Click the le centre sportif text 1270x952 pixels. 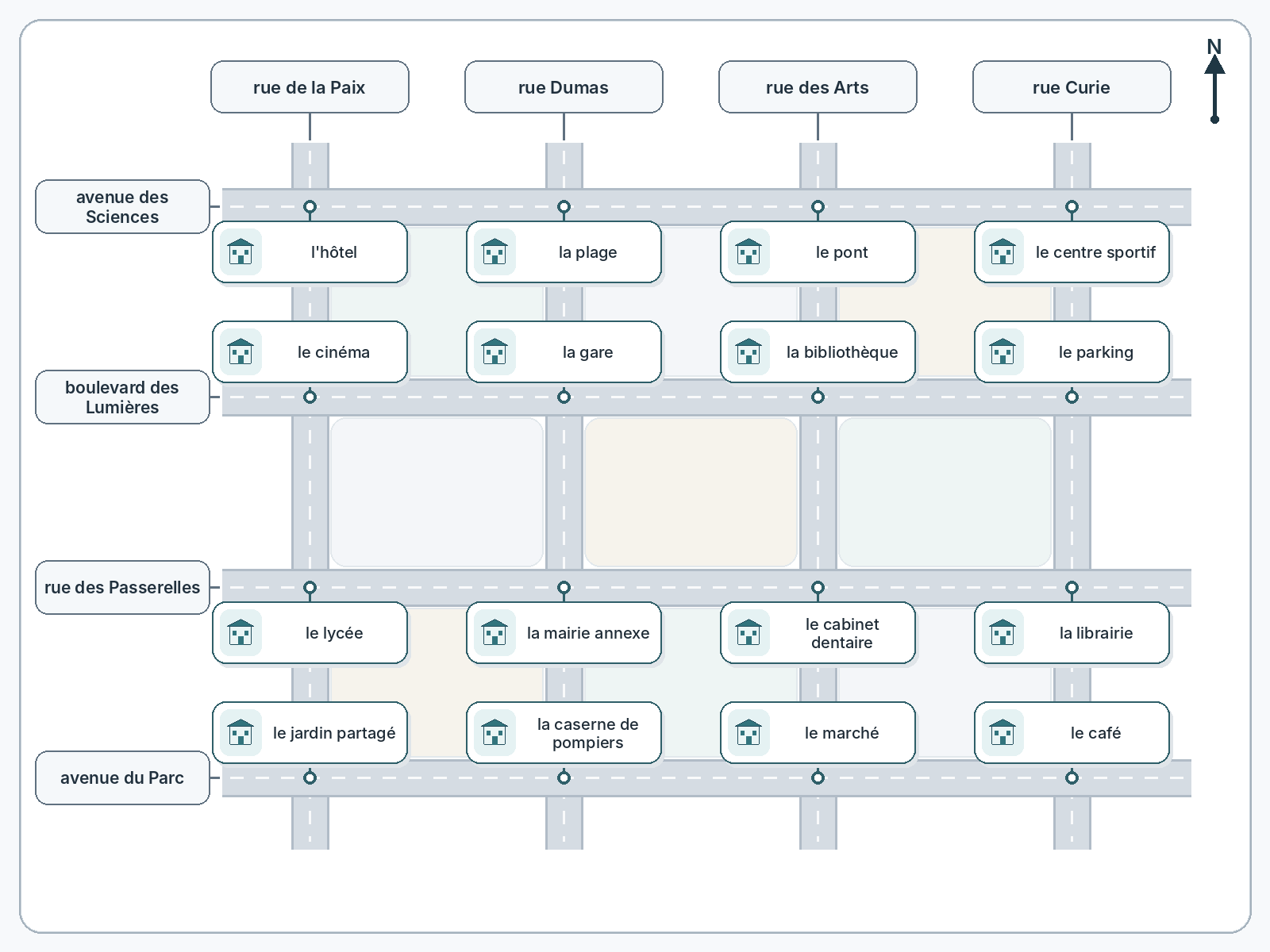(1096, 252)
